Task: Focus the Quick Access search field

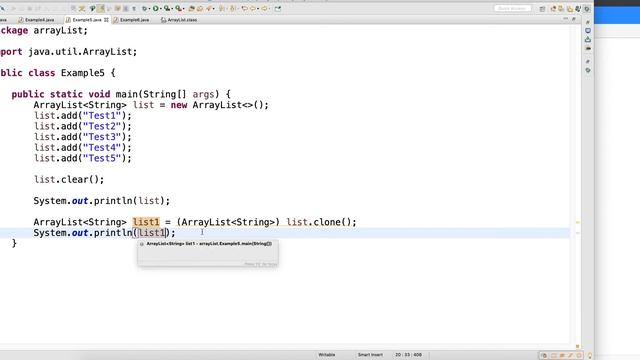Action: coord(513,8)
